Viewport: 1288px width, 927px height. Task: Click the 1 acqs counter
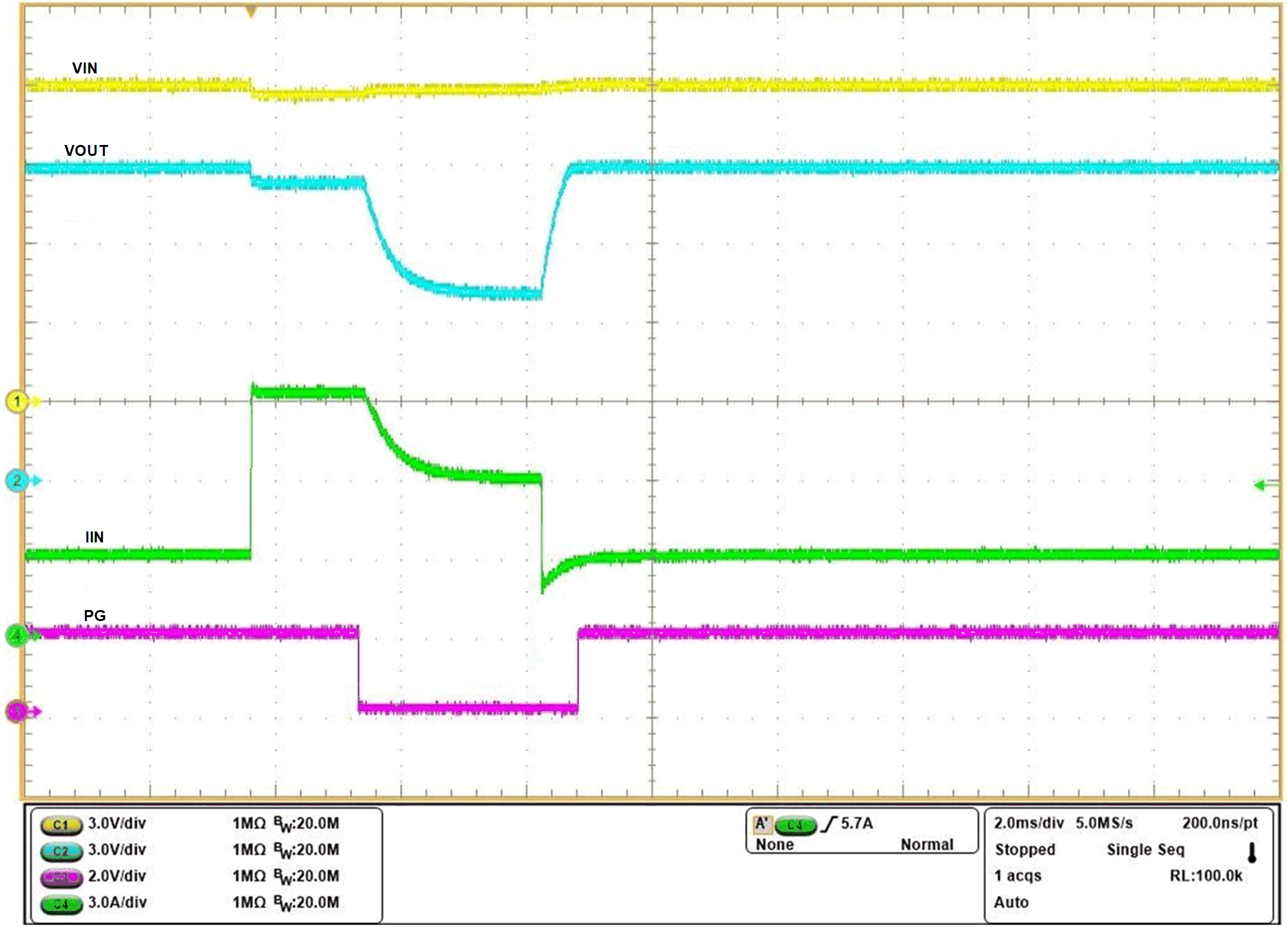tap(1018, 876)
